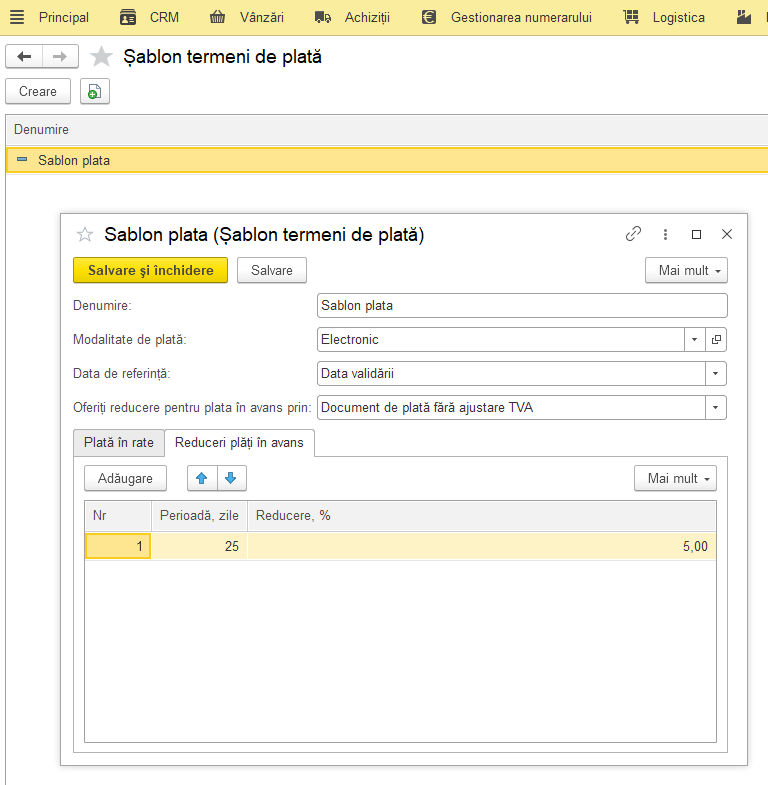Click the Perioadă, zile column header
768x785 pixels.
199,516
